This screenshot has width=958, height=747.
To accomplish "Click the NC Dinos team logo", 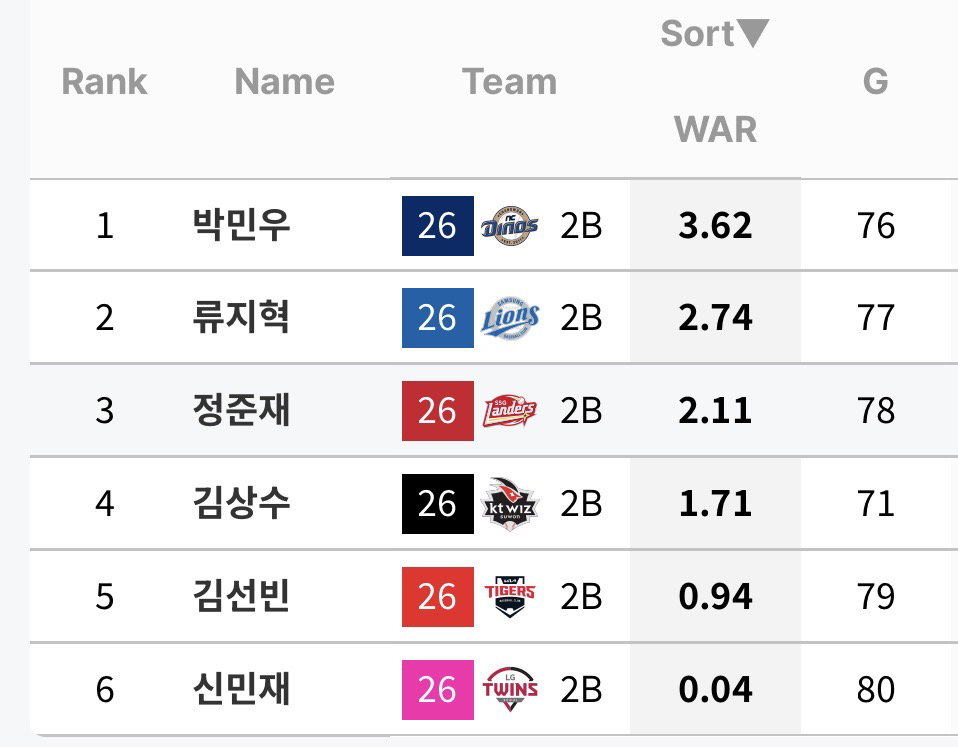I will [510, 225].
